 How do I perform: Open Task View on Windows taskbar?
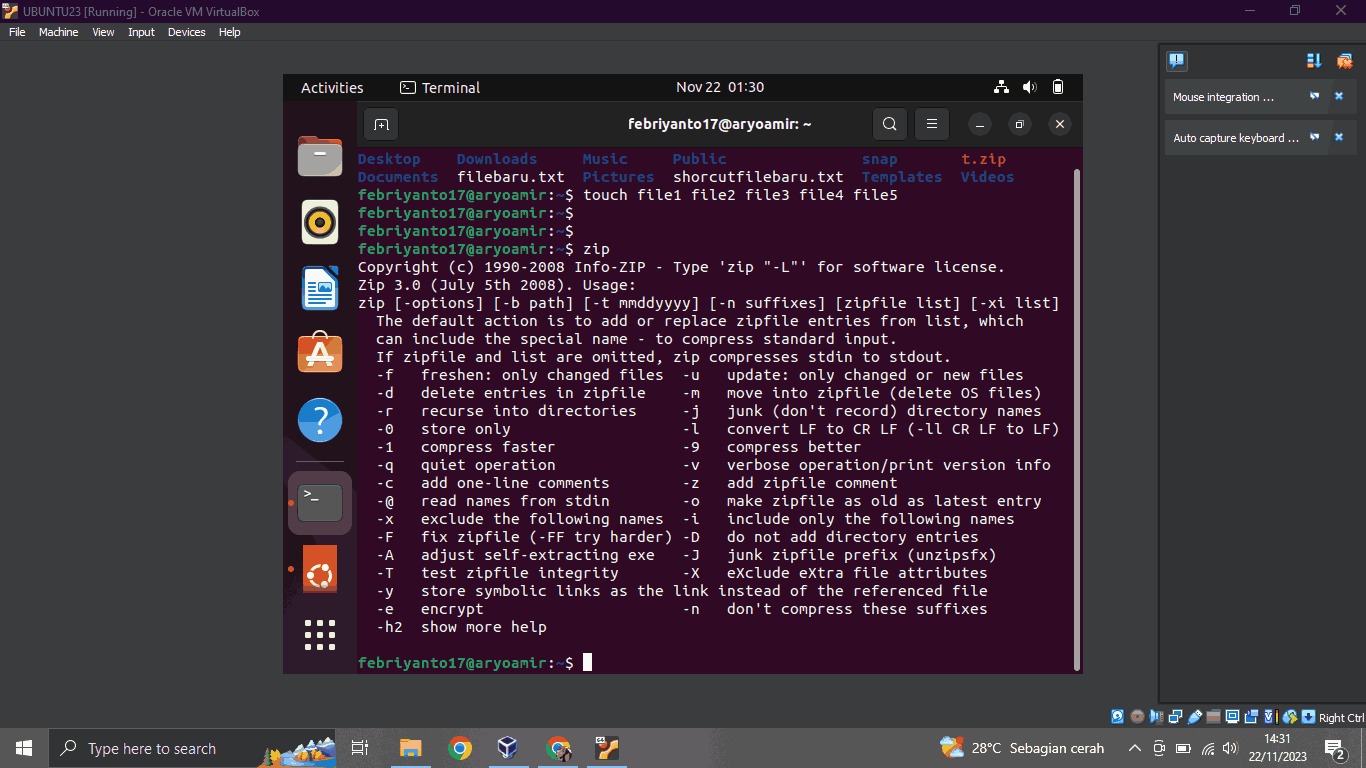pos(360,748)
